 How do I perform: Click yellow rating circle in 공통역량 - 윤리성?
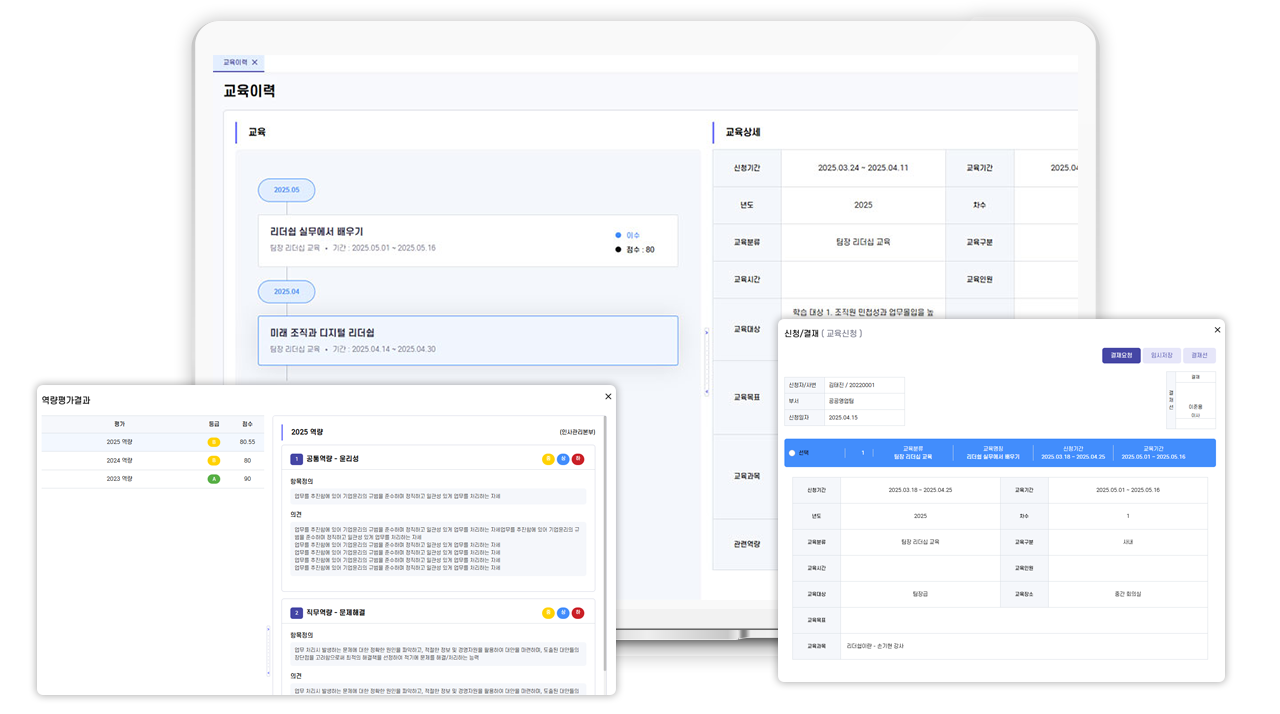pyautogui.click(x=547, y=459)
